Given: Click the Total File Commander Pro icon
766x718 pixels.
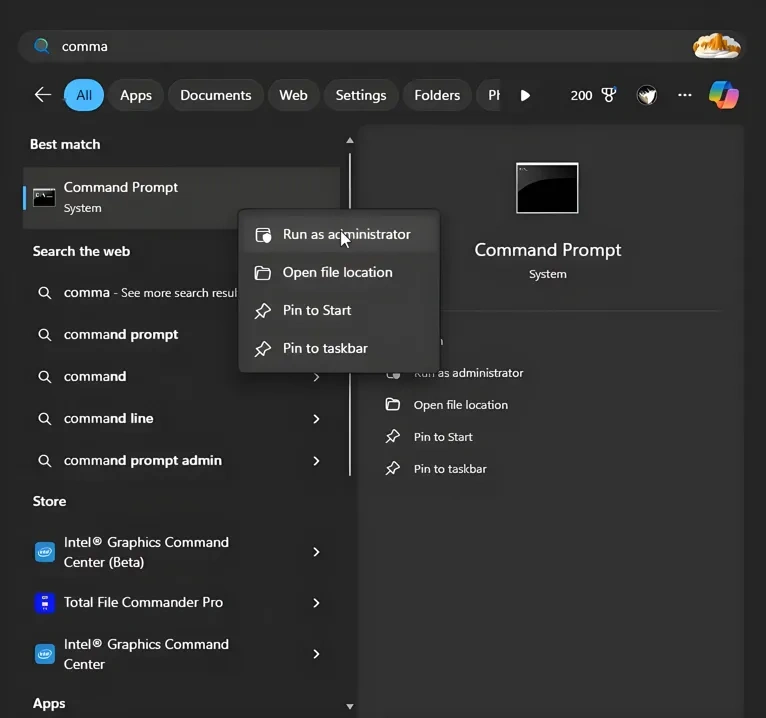Looking at the screenshot, I should 44,603.
